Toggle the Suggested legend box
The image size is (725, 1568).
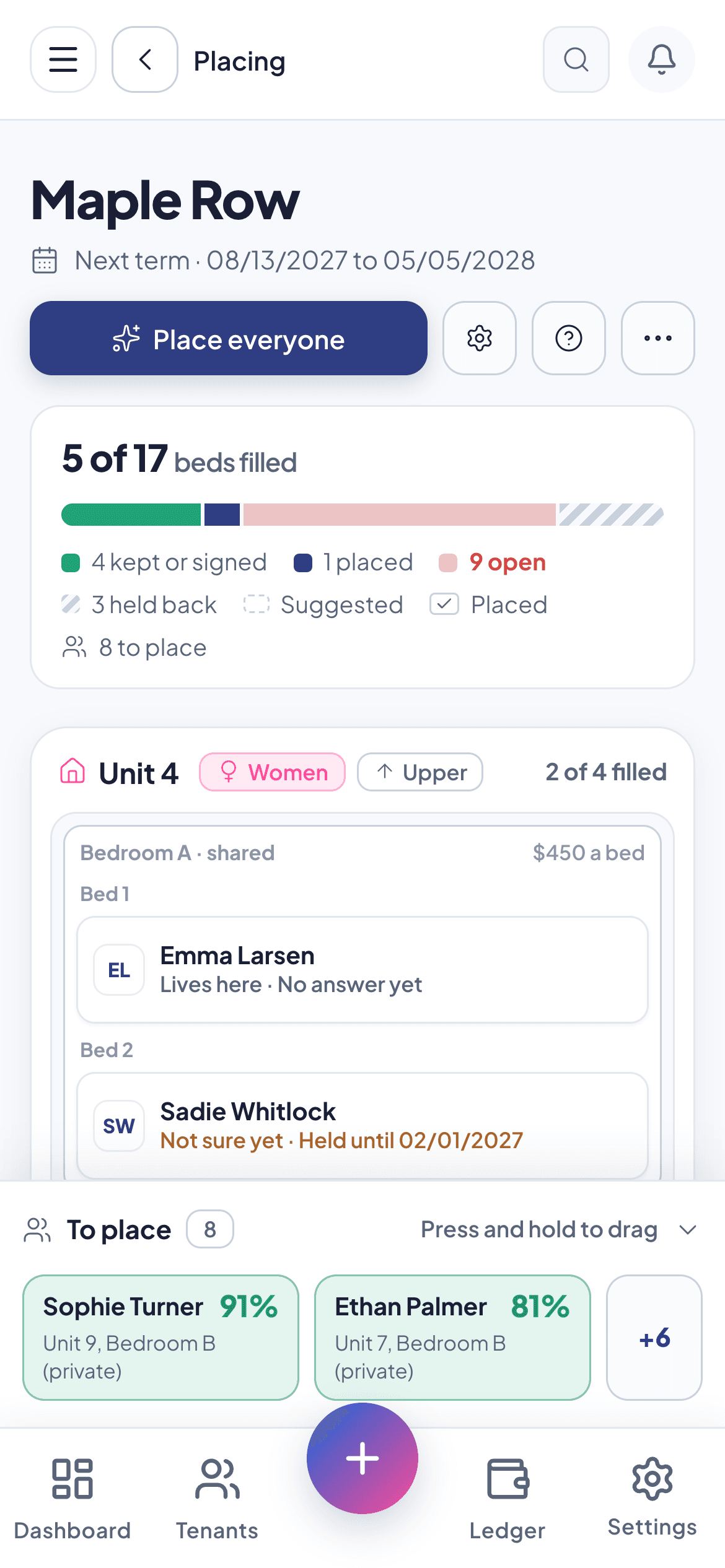coord(257,604)
